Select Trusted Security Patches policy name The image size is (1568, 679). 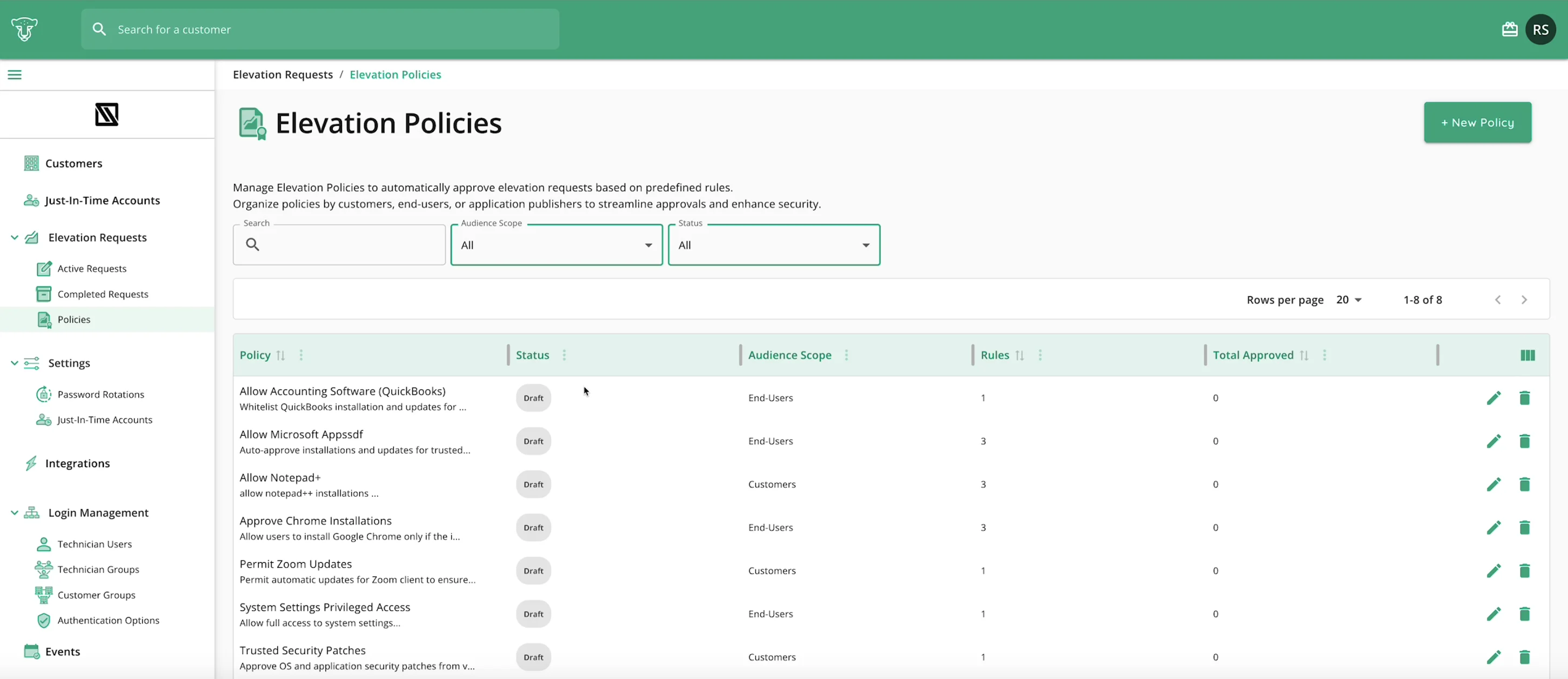pyautogui.click(x=303, y=650)
